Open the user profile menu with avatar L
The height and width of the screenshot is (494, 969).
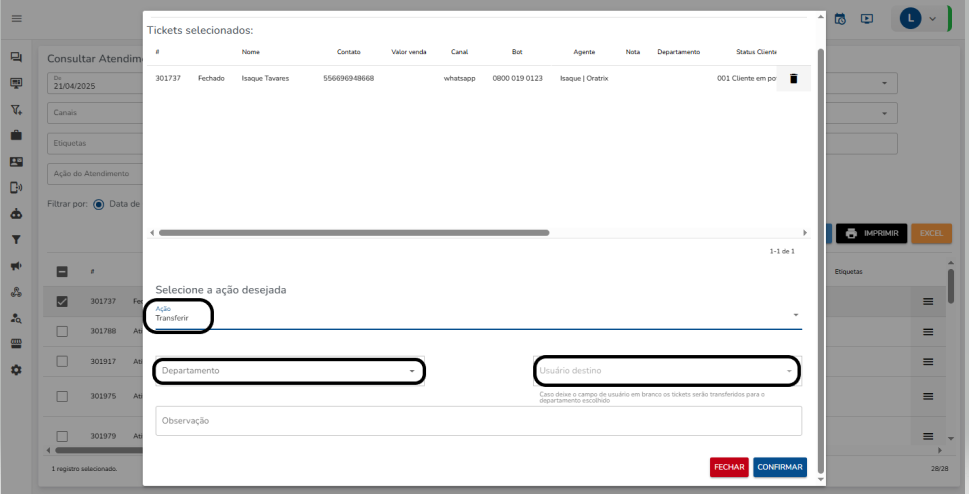(918, 19)
